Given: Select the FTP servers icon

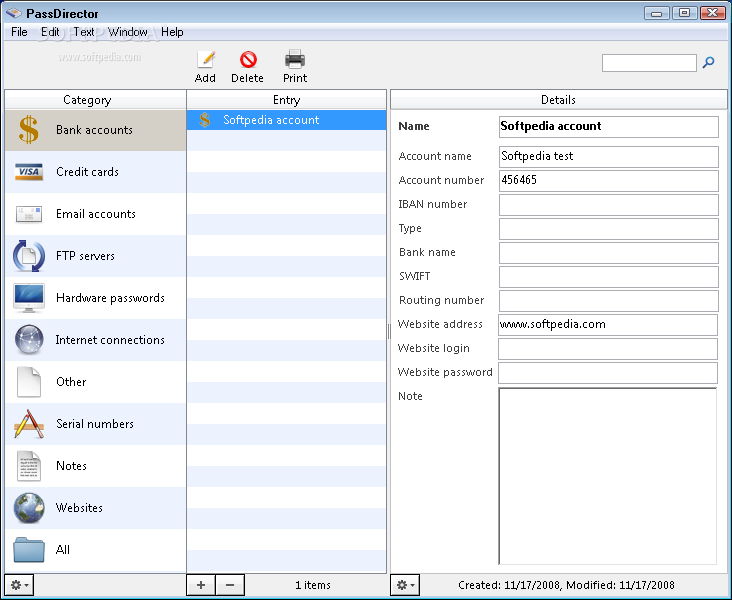Looking at the screenshot, I should [28, 256].
